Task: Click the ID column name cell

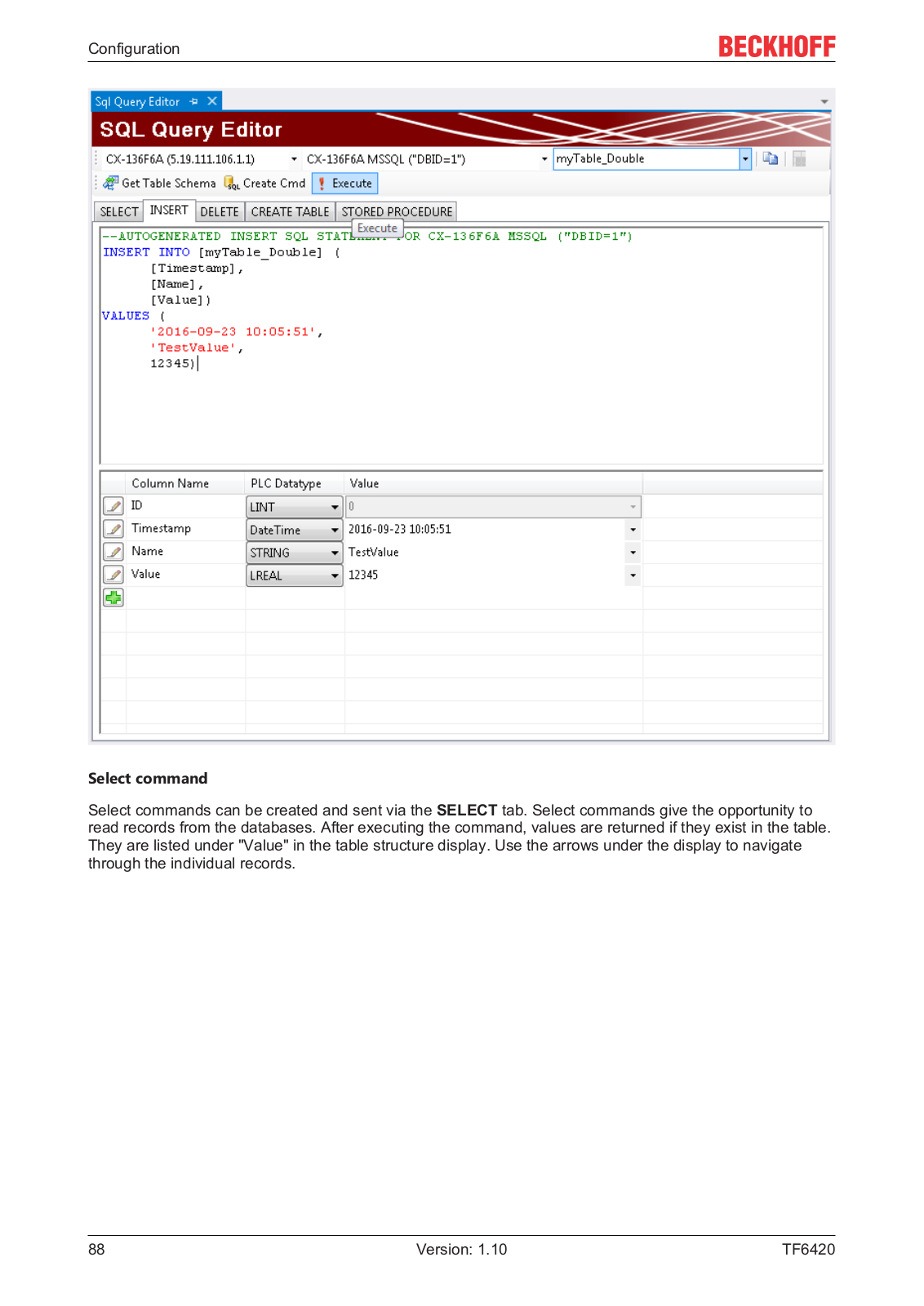Action: click(x=185, y=506)
